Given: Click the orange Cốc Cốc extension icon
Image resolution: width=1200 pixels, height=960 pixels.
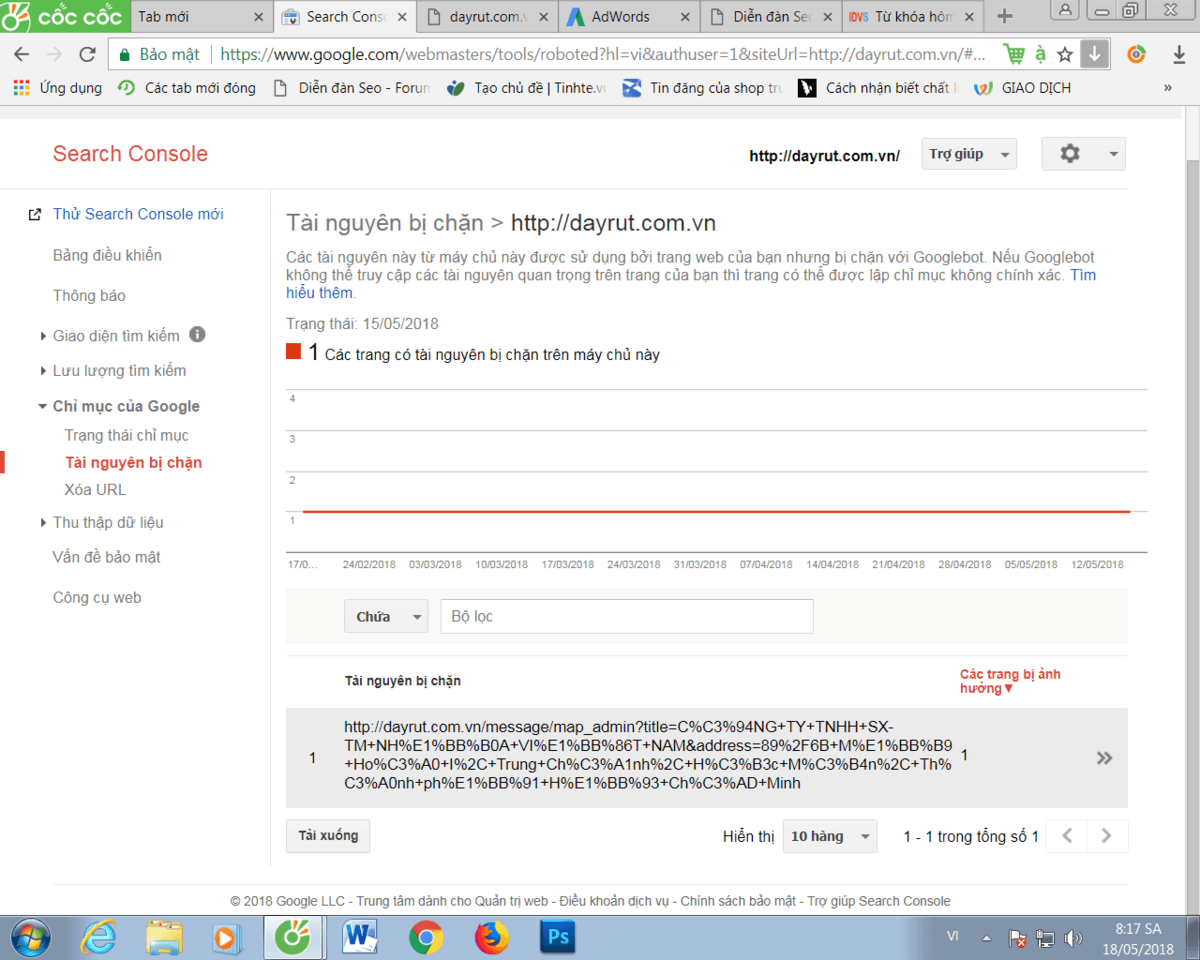Looking at the screenshot, I should point(1137,54).
